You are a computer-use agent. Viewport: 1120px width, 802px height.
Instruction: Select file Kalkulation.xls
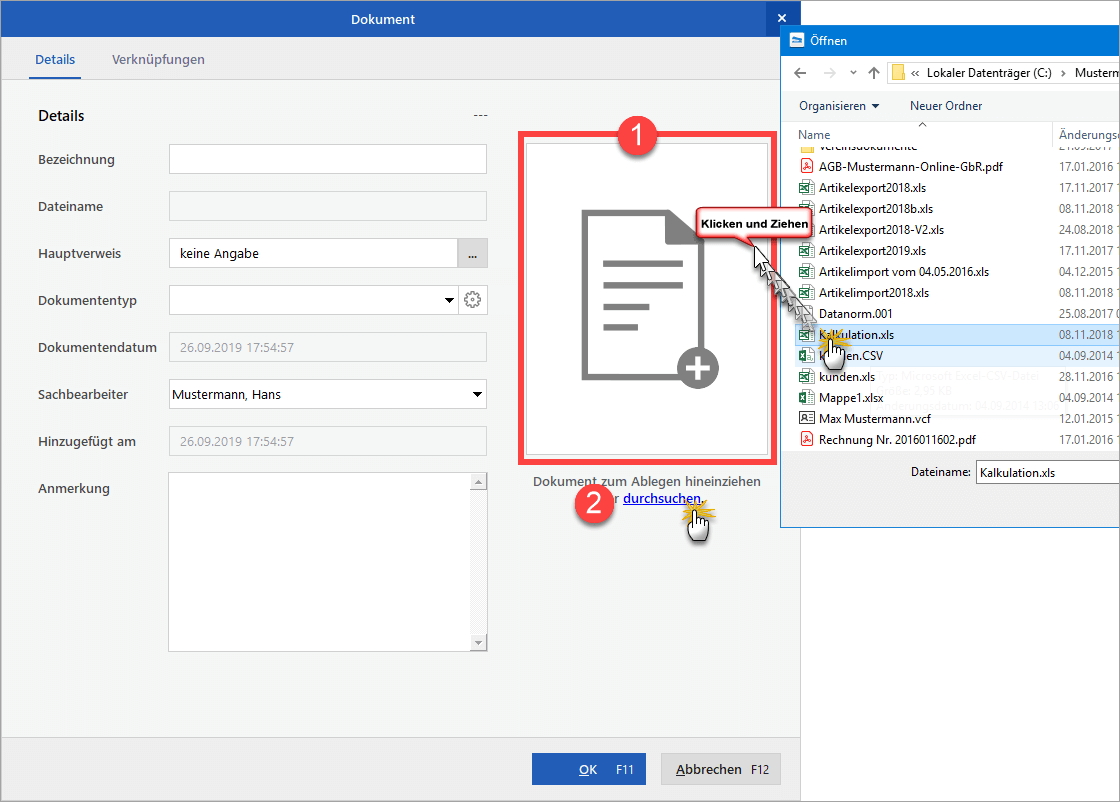(x=957, y=335)
